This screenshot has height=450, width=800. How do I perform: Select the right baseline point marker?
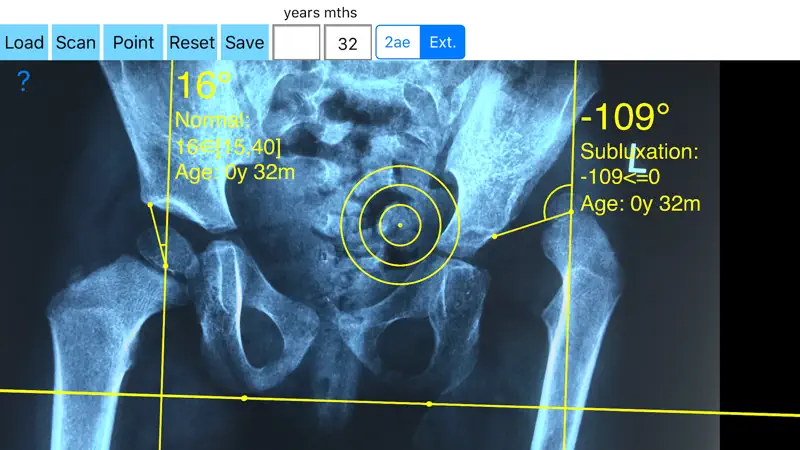coord(429,404)
